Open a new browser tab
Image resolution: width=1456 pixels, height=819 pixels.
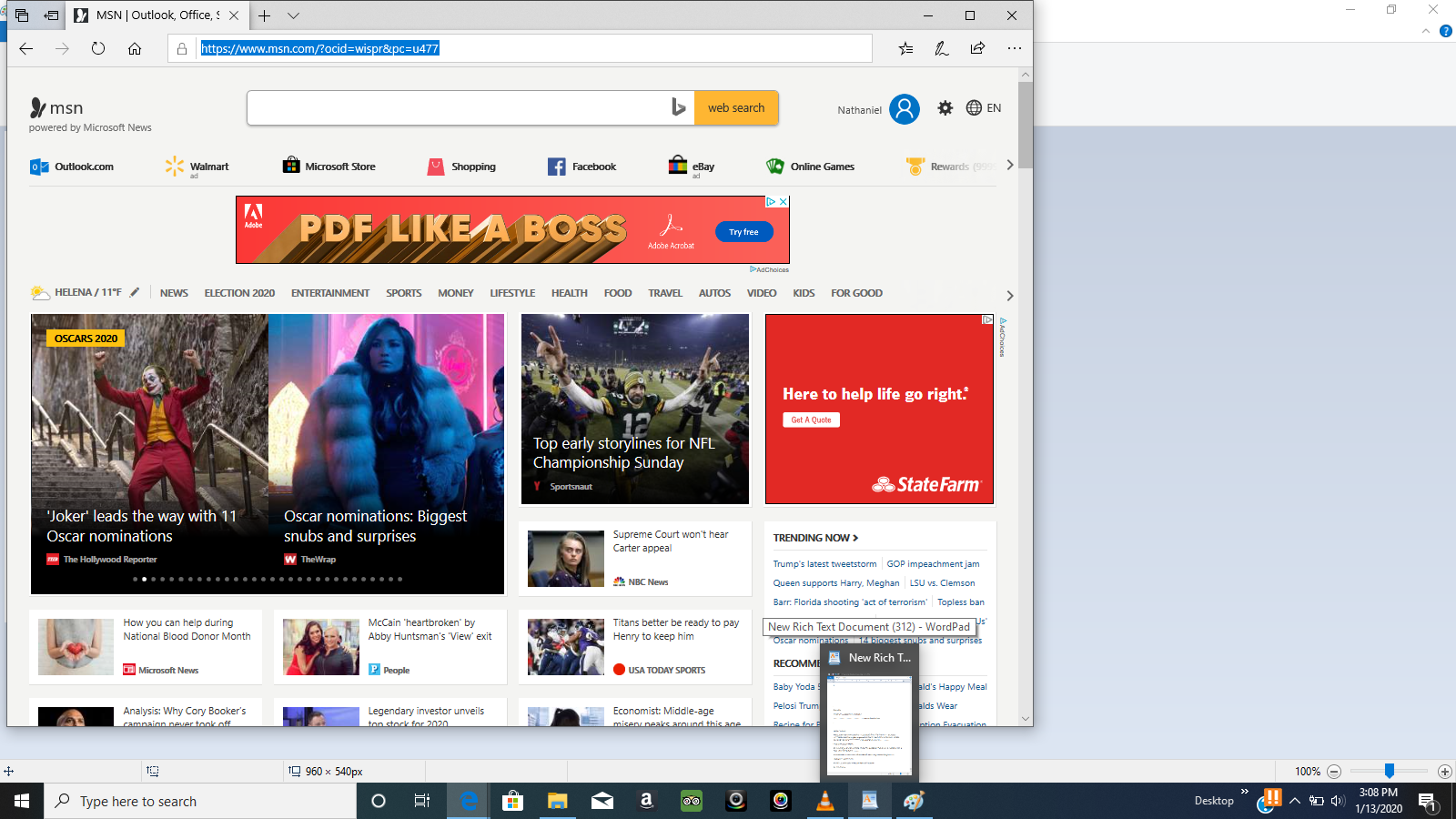[264, 15]
